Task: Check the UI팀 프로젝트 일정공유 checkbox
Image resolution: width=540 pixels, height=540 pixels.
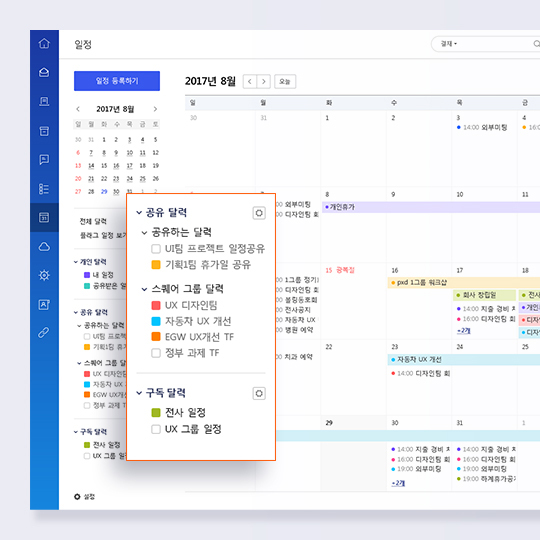Action: tap(156, 249)
